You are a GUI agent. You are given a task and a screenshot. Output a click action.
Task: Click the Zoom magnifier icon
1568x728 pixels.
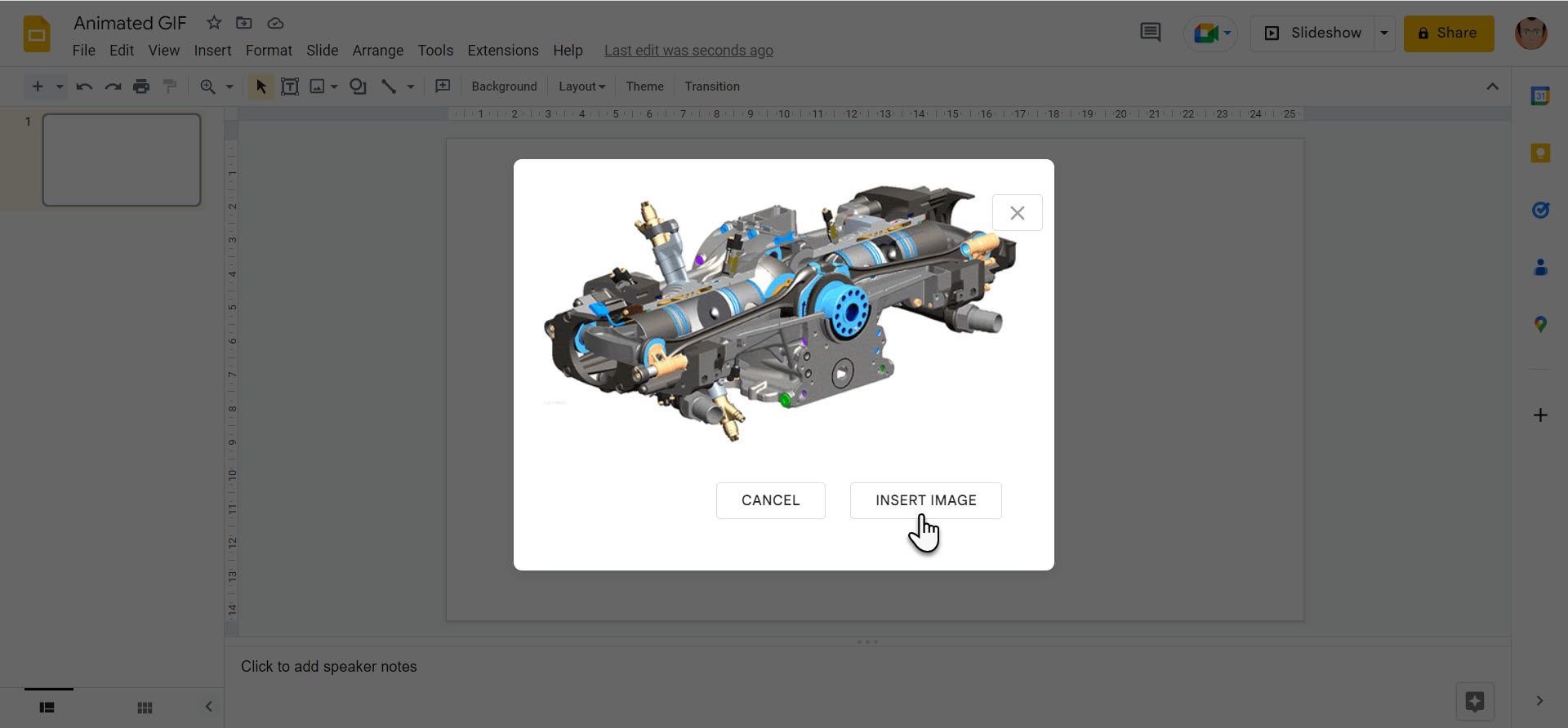(207, 87)
